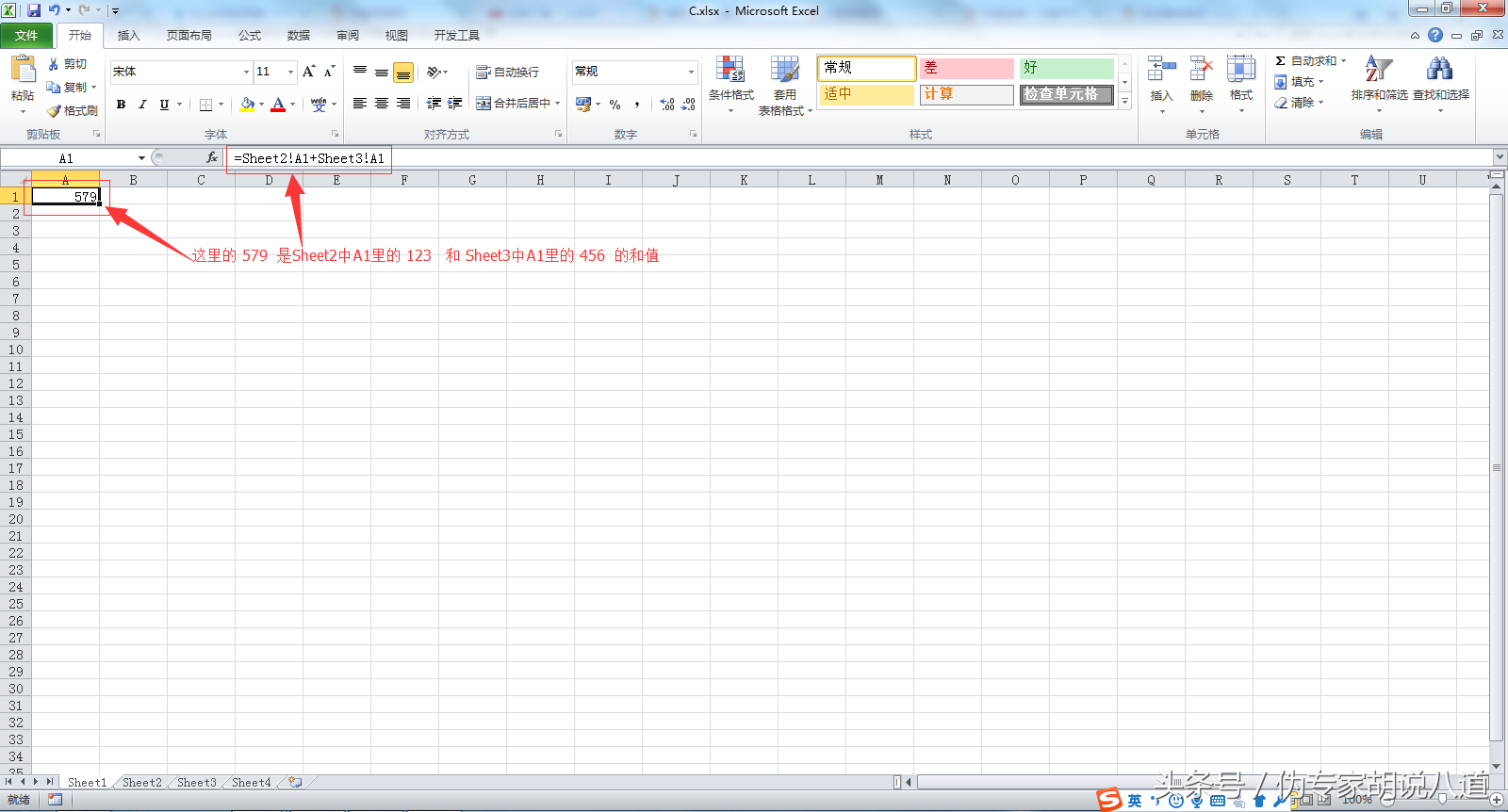Switch to 插入 ribbon tab
This screenshot has width=1508, height=812.
point(128,36)
